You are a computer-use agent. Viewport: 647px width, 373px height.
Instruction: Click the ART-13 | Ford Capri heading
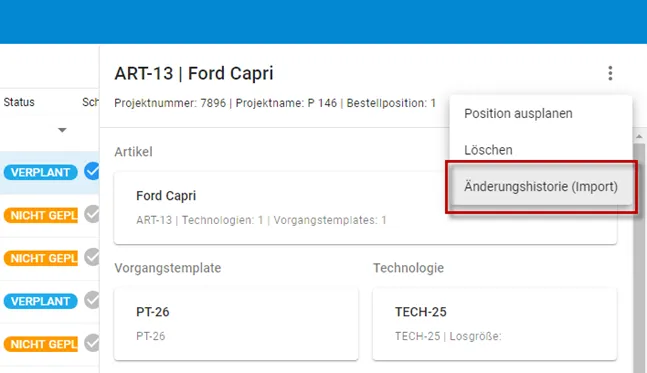pyautogui.click(x=194, y=73)
